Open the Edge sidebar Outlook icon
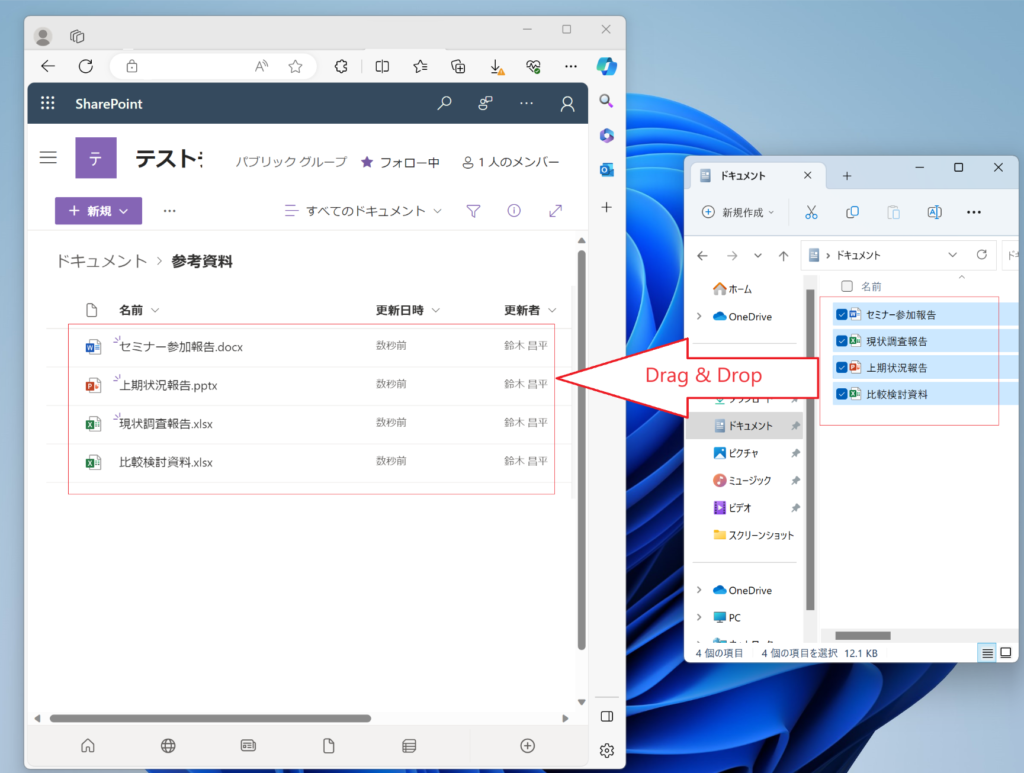This screenshot has width=1024, height=773. (x=606, y=170)
